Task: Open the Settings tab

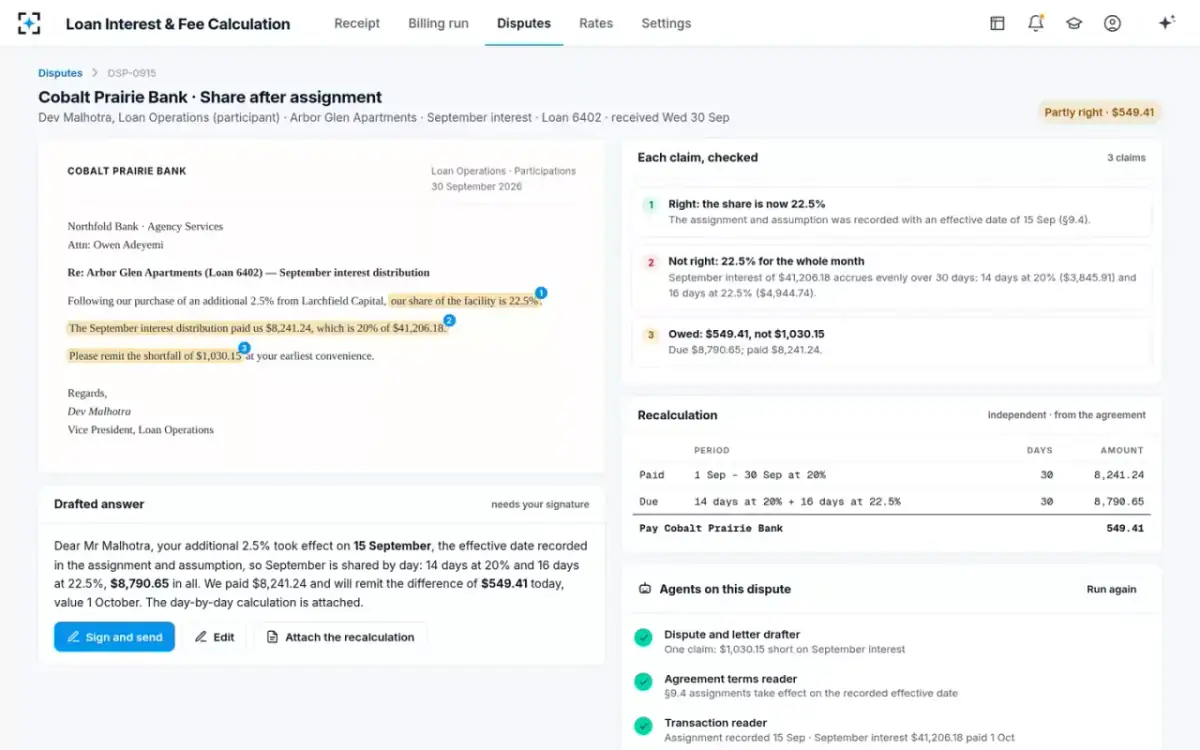Action: (666, 23)
